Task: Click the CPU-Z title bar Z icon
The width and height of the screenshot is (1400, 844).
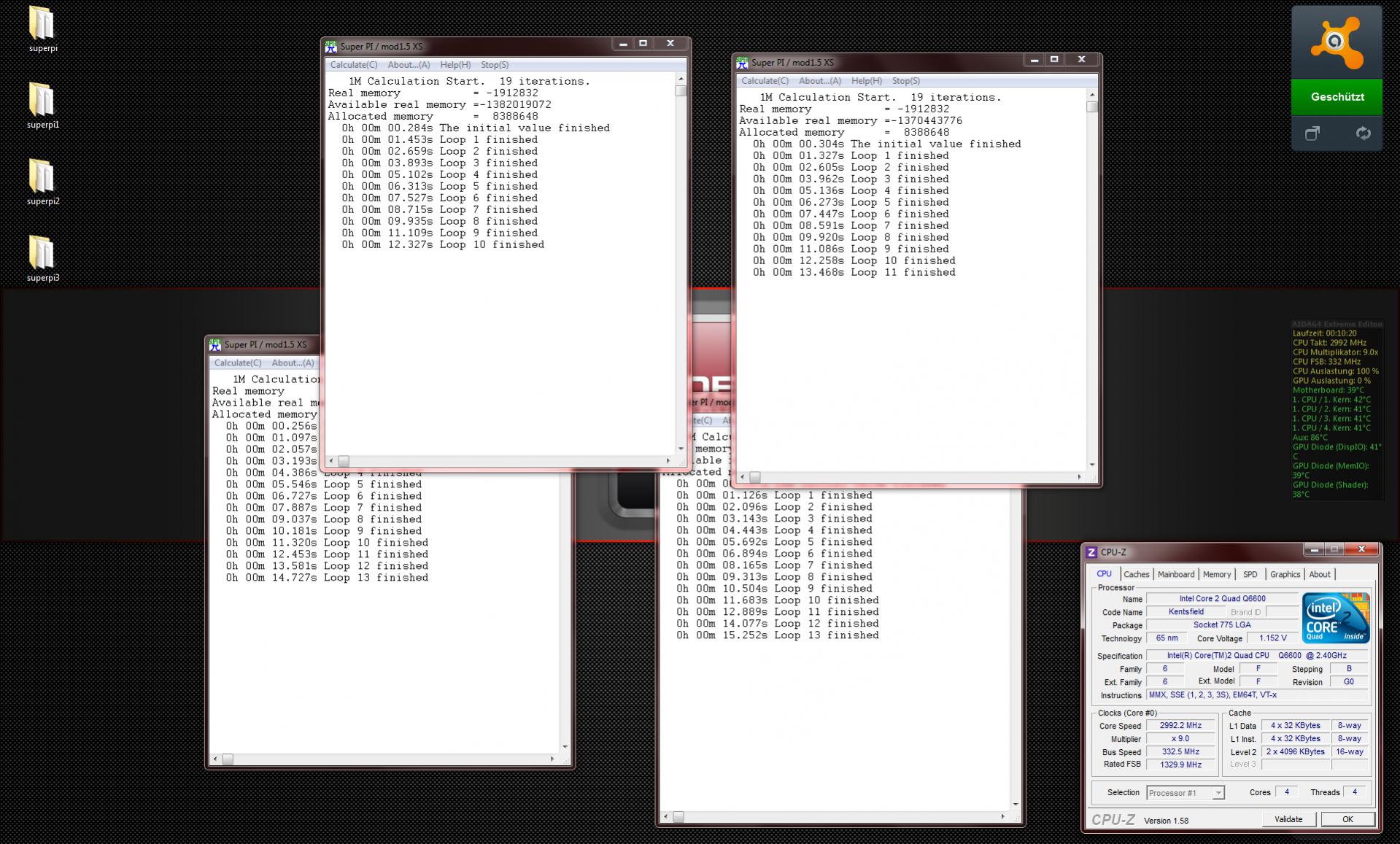Action: click(1091, 552)
